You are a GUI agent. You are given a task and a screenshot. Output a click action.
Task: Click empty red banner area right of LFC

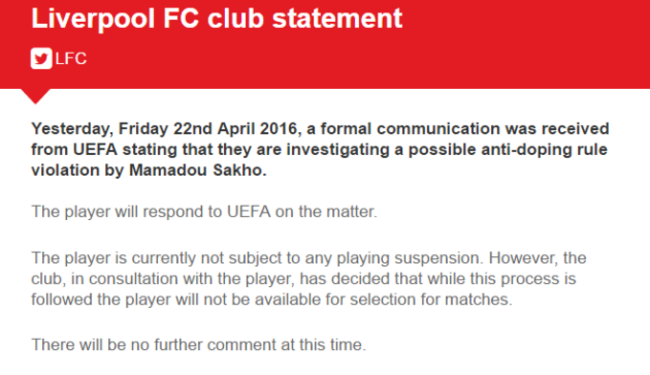tap(365, 60)
